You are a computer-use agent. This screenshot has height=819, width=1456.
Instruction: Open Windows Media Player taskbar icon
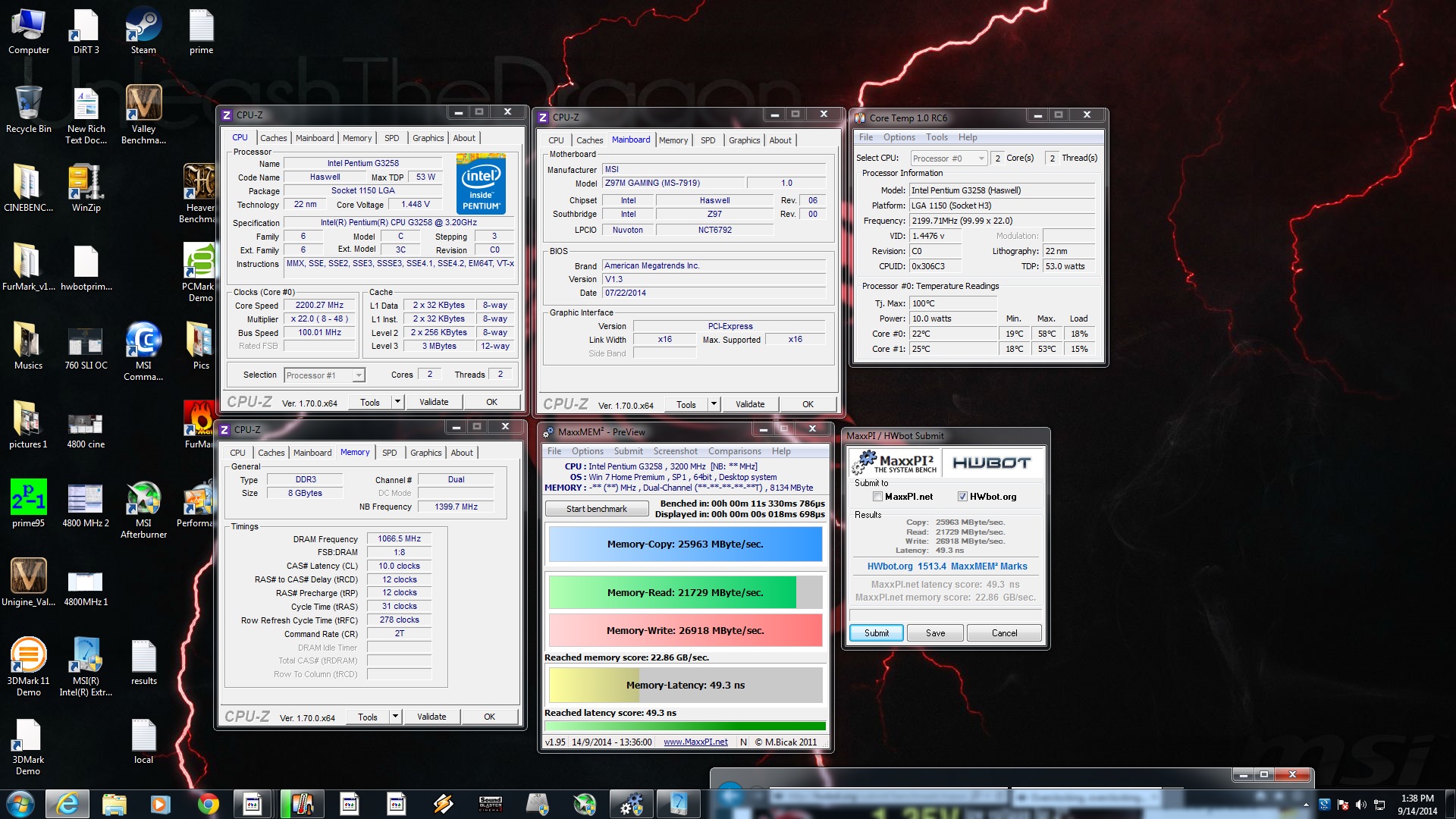coord(160,804)
